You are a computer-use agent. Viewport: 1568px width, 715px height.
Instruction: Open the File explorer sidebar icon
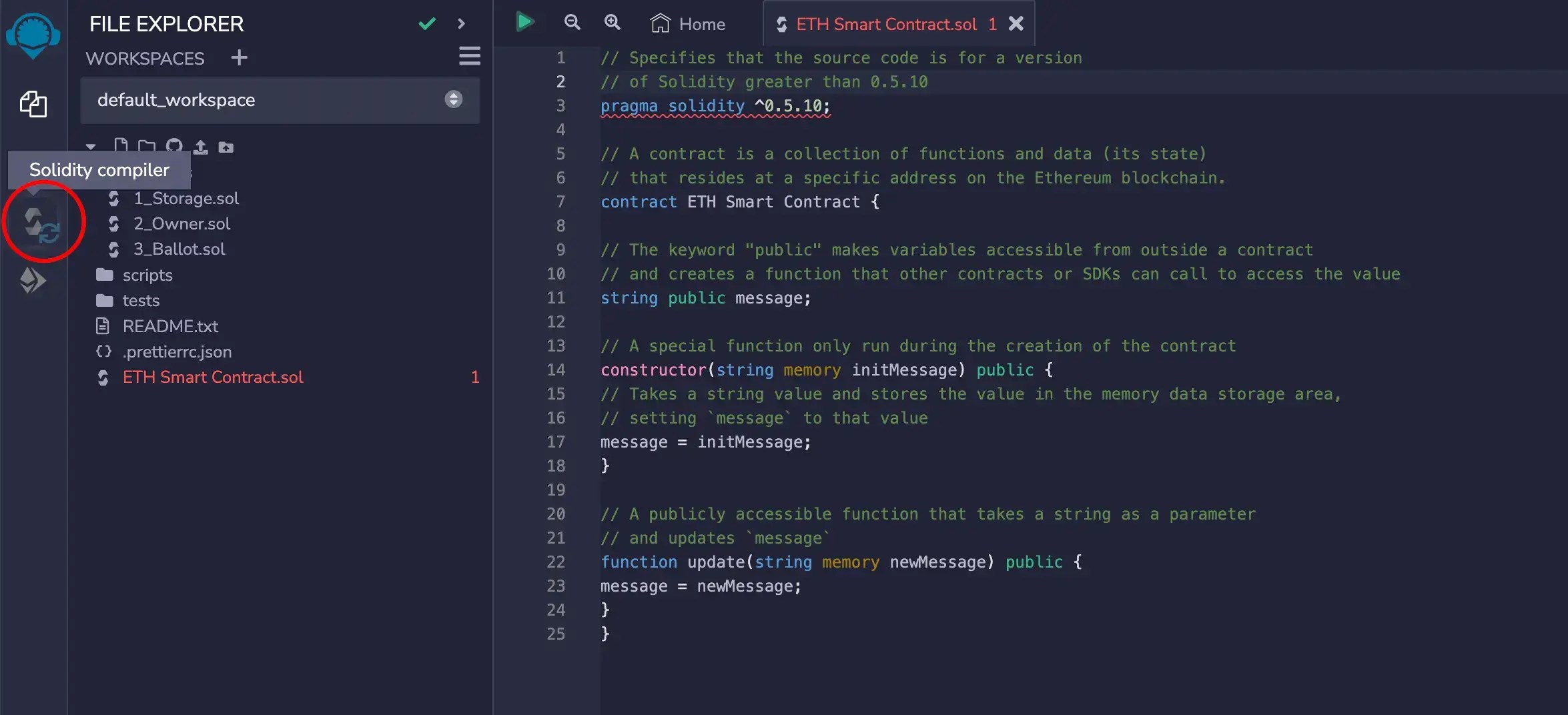33,104
